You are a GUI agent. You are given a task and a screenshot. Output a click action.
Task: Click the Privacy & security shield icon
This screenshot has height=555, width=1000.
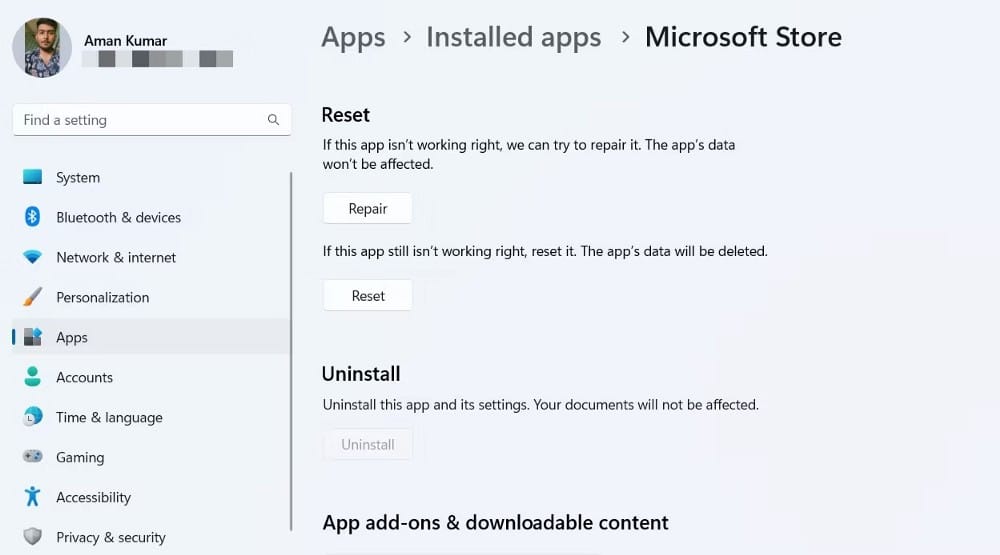33,536
